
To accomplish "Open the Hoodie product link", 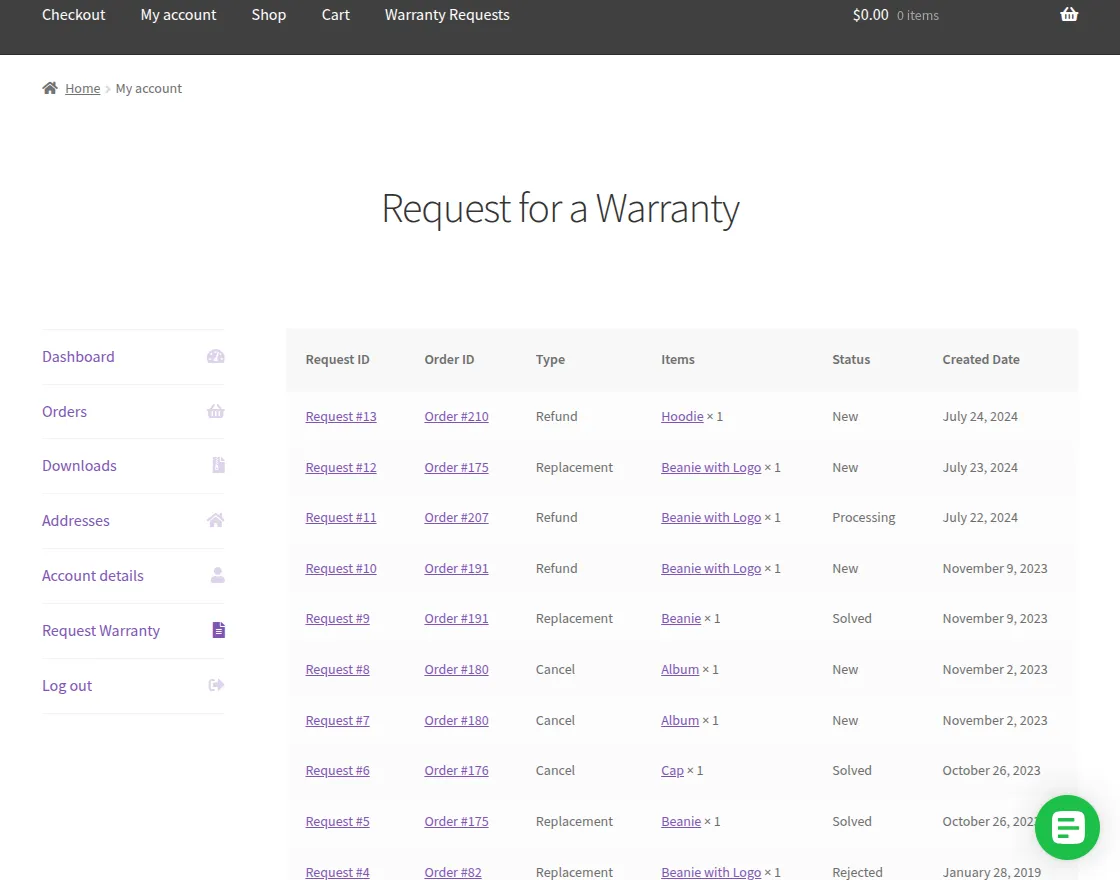I will click(x=682, y=416).
